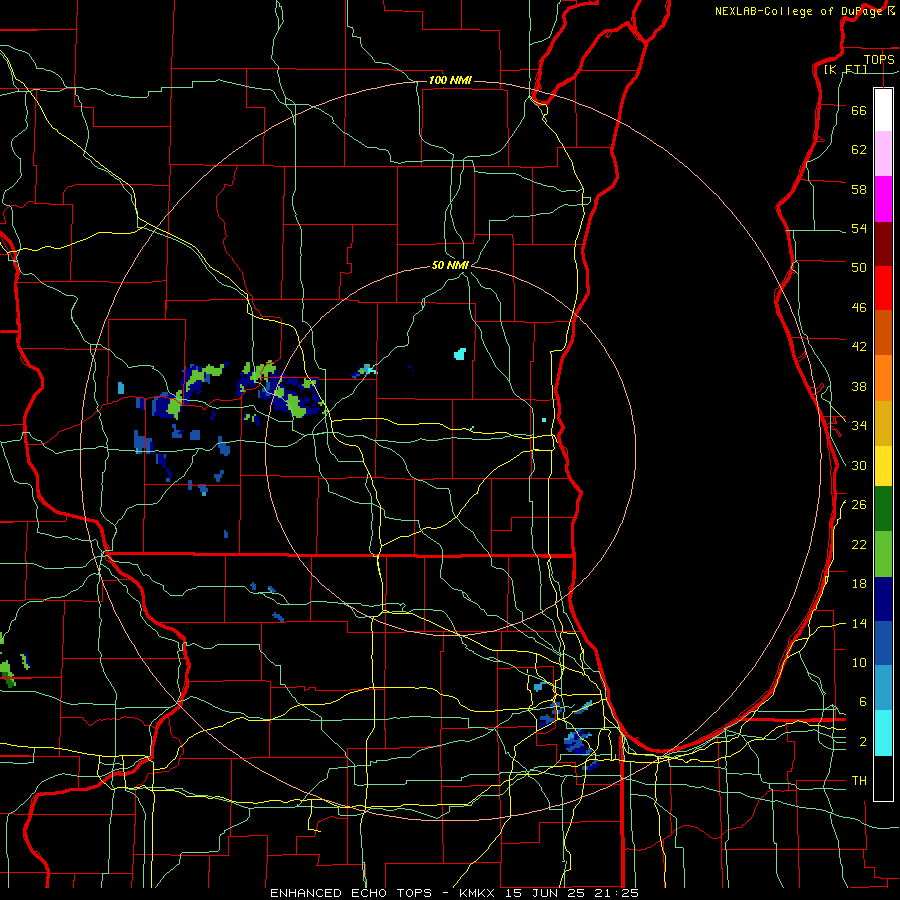
Task: Pick the bright orange legend swatch
Action: pos(883,378)
